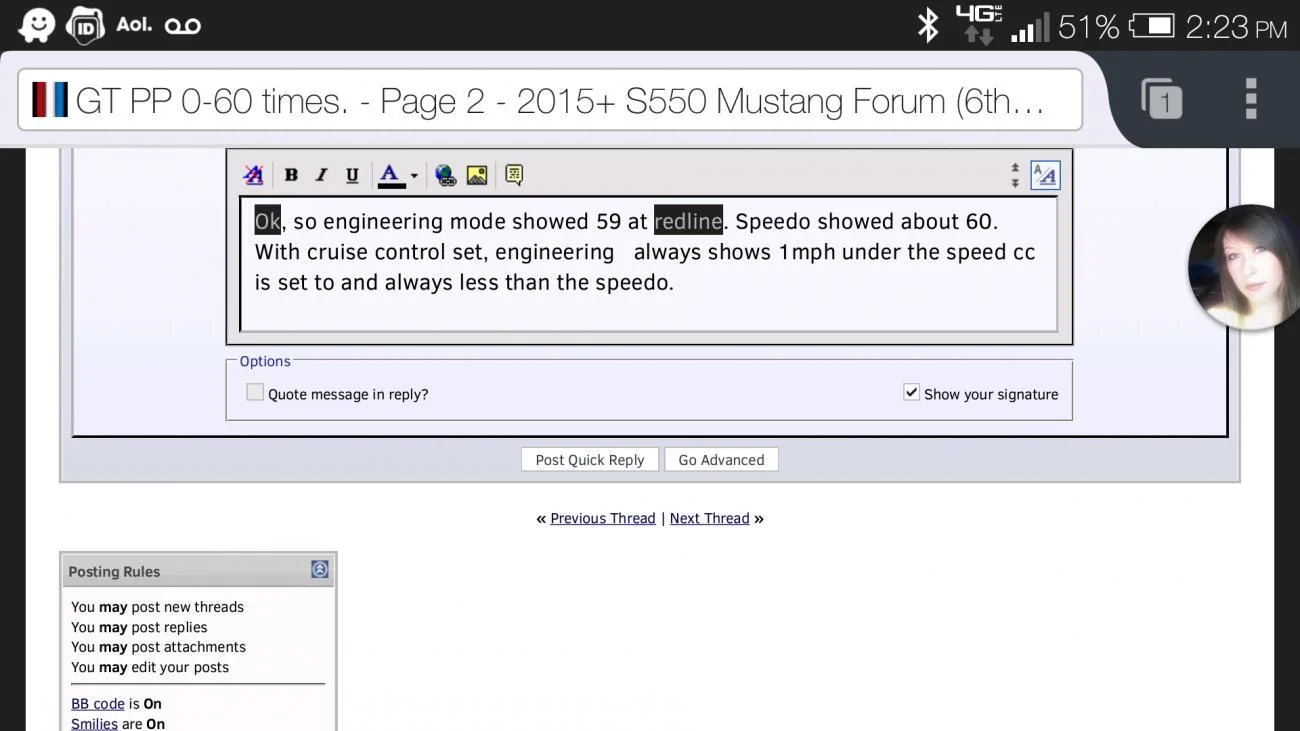Toggle italic formatting in editor
Image resolution: width=1300 pixels, height=731 pixels.
pos(321,175)
